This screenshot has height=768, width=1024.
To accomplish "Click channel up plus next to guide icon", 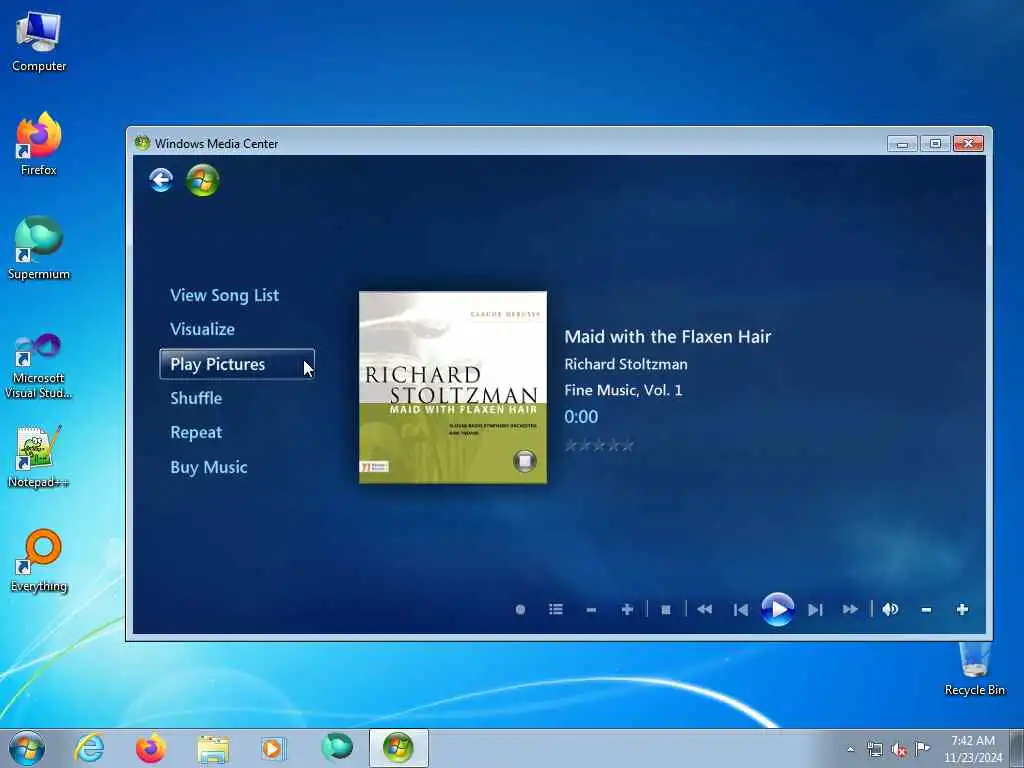I will pos(627,609).
